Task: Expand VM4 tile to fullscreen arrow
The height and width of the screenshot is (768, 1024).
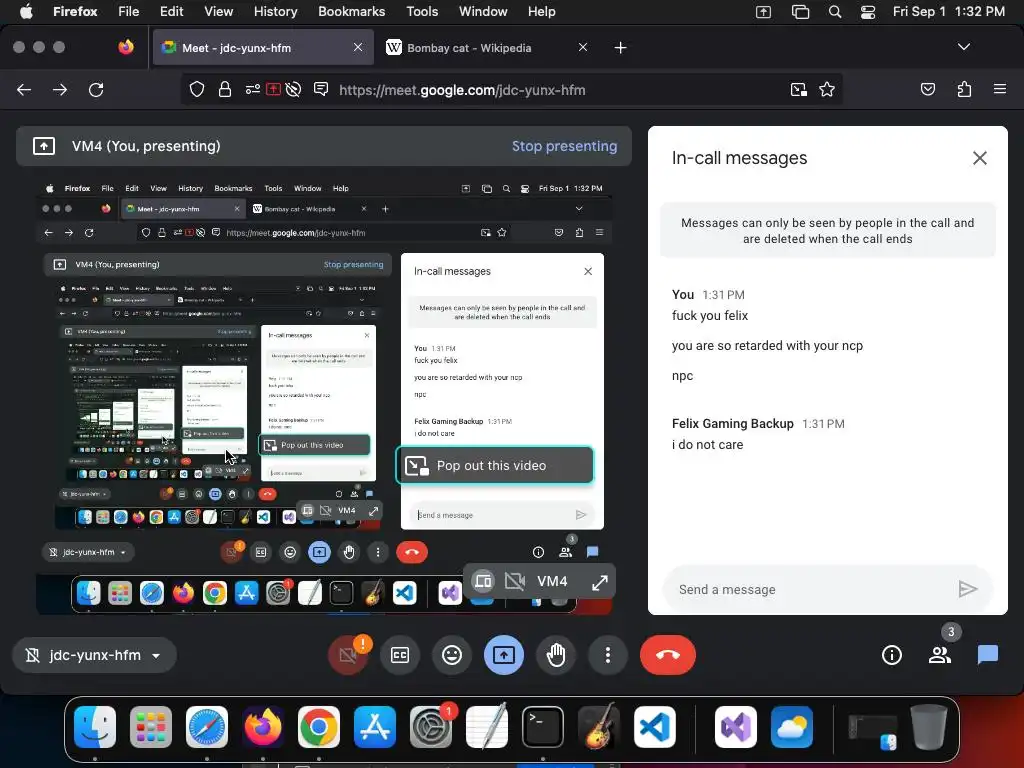Action: point(600,582)
